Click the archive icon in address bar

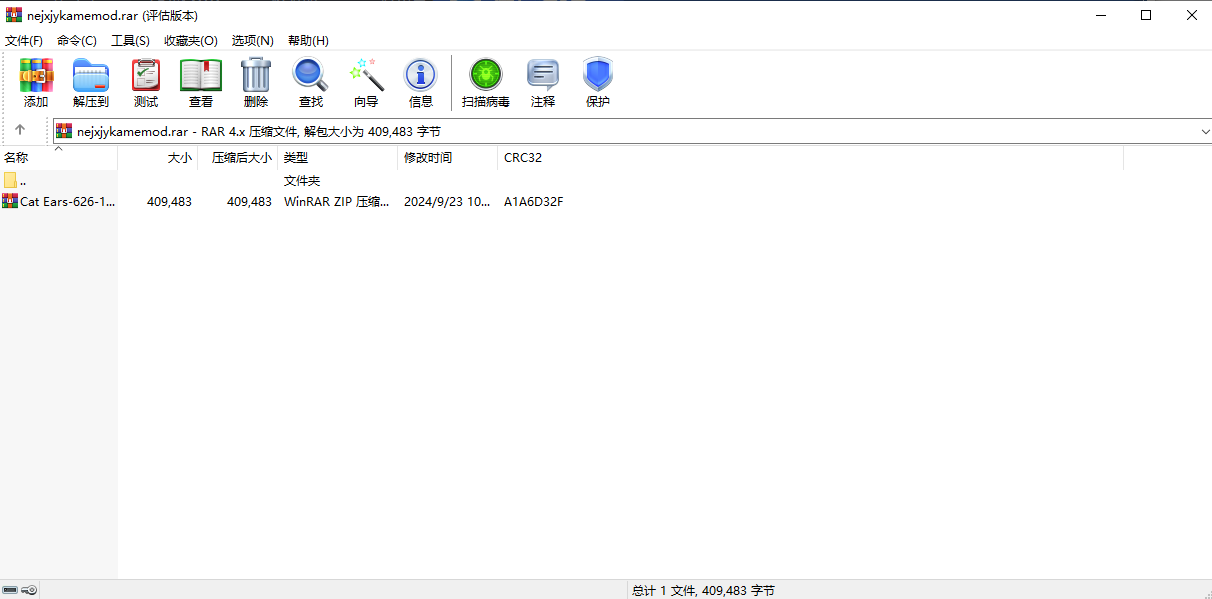coord(64,131)
